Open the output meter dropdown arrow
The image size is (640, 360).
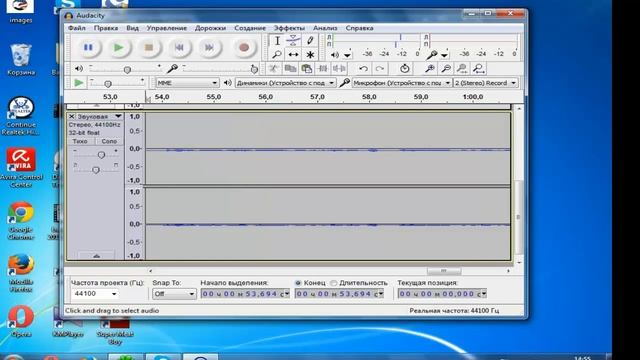347,55
